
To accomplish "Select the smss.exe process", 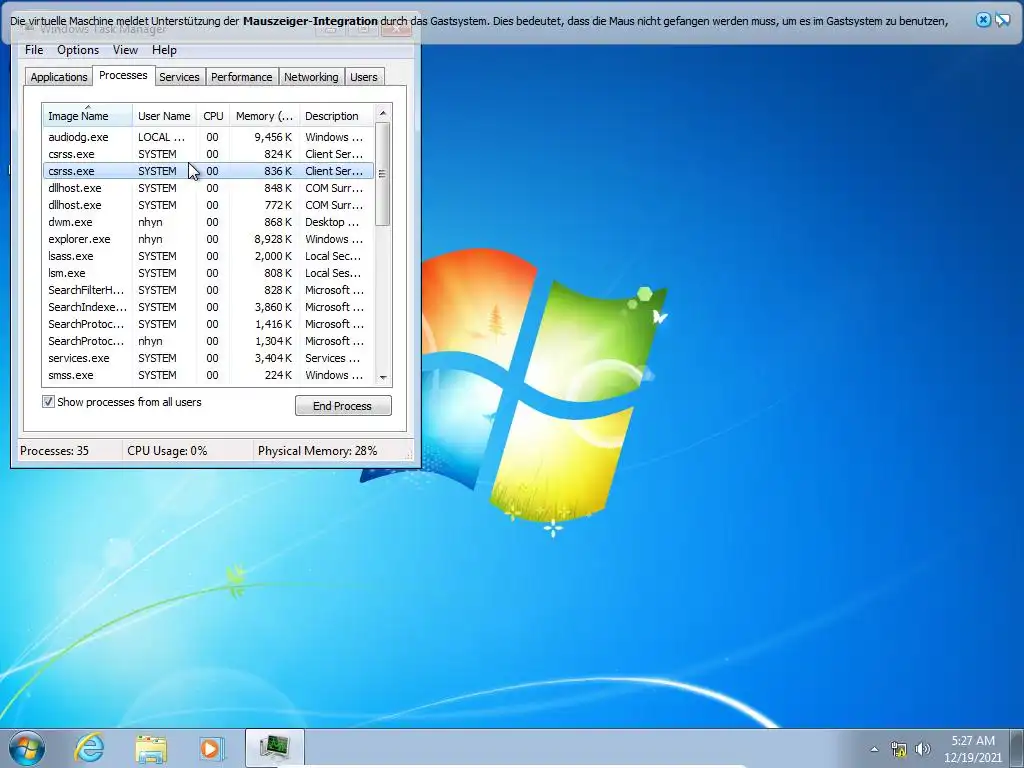I will (208, 375).
